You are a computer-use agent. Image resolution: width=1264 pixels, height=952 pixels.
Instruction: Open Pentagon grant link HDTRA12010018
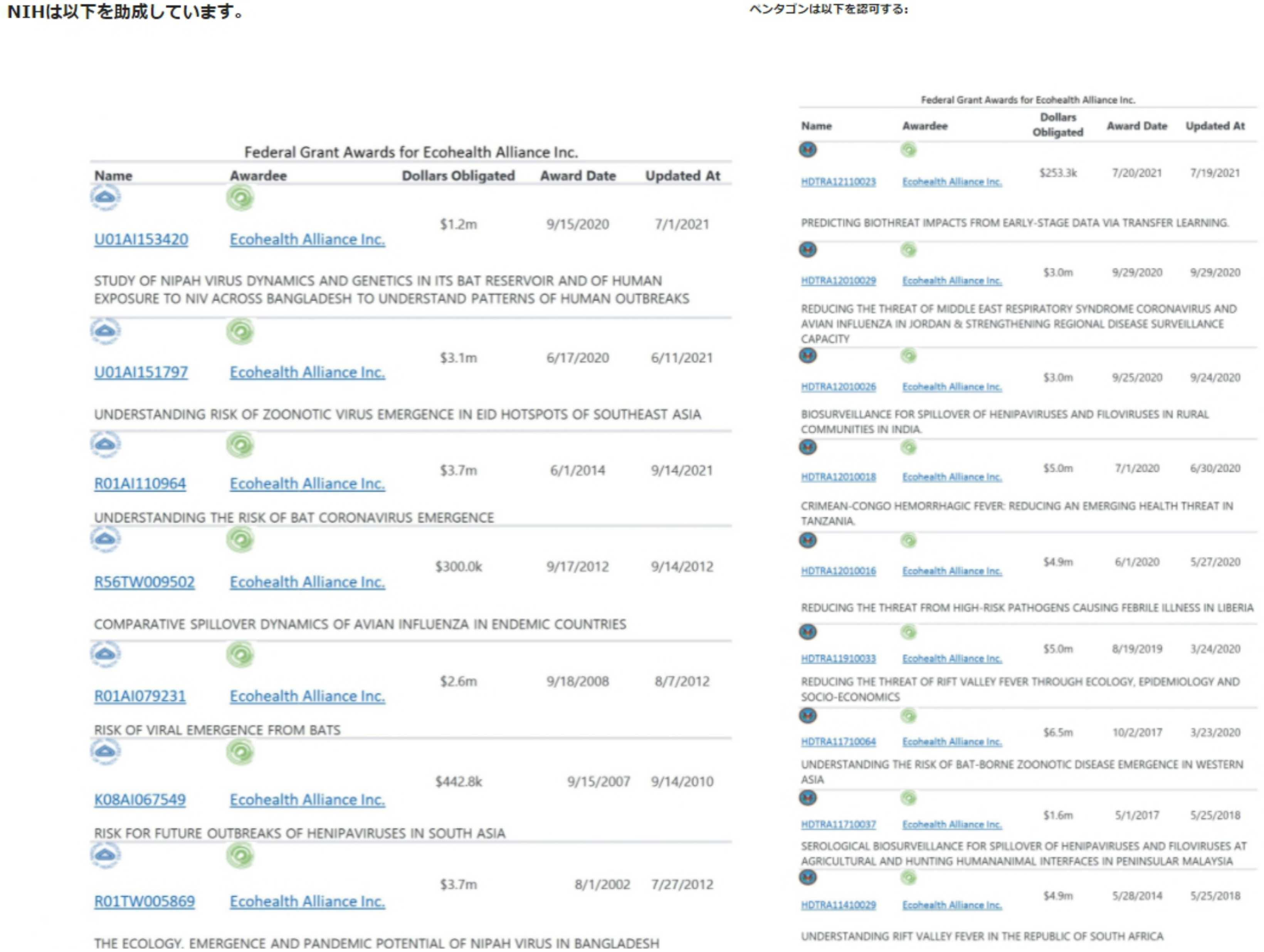click(838, 477)
